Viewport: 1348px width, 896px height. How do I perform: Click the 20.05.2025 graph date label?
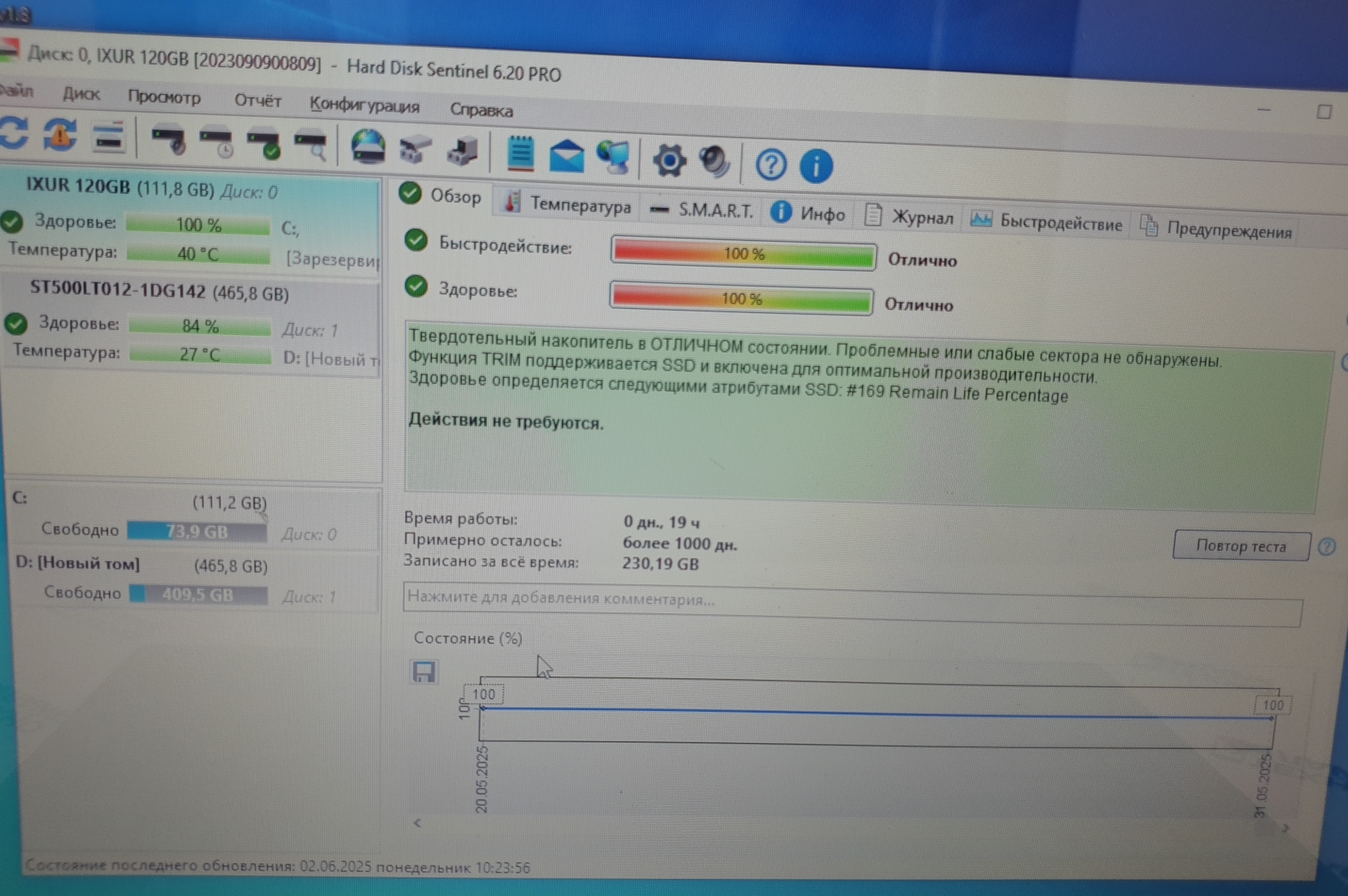(481, 779)
